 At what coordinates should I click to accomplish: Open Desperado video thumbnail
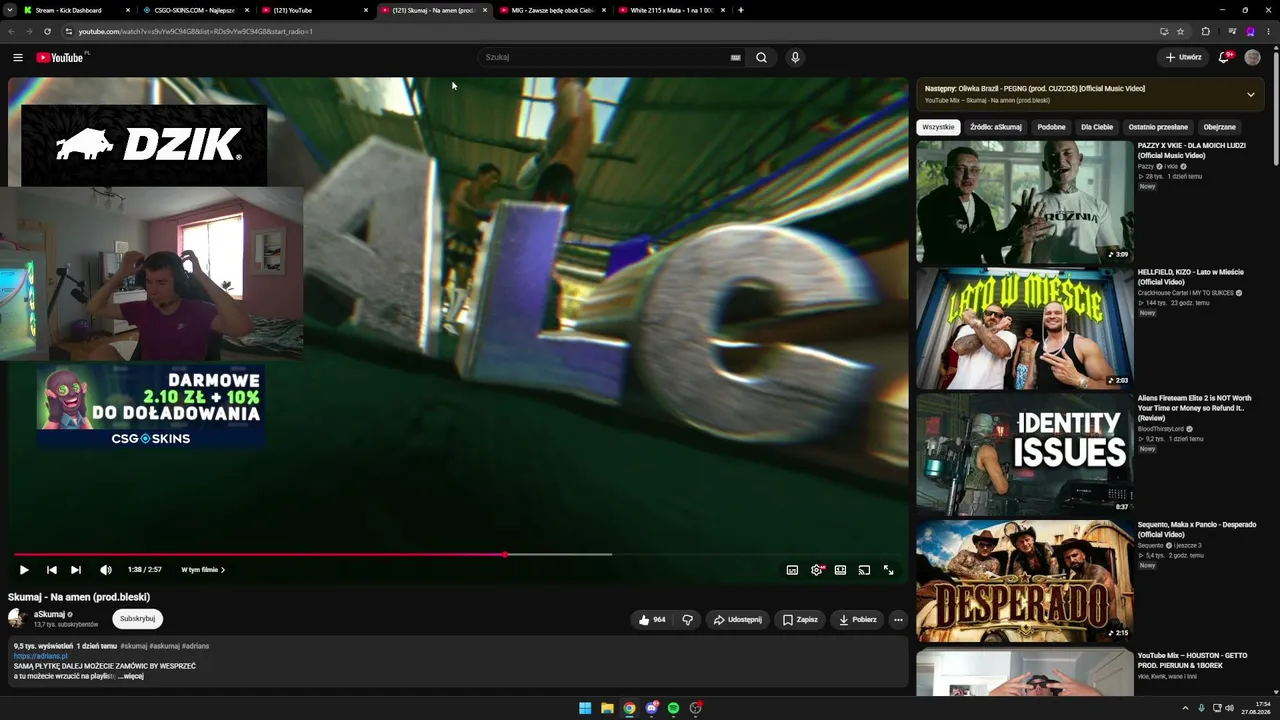[x=1025, y=581]
